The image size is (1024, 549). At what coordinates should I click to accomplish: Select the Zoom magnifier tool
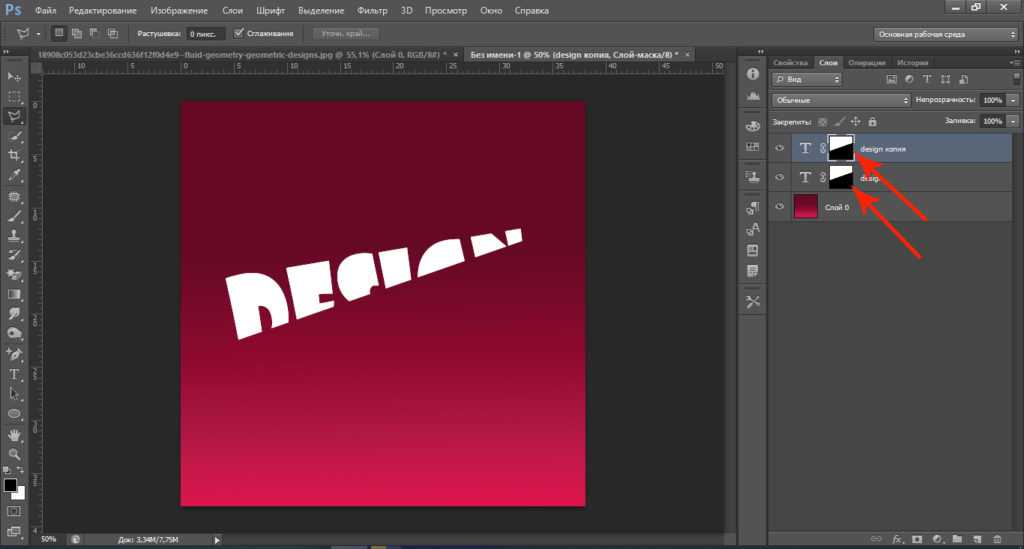[x=14, y=454]
